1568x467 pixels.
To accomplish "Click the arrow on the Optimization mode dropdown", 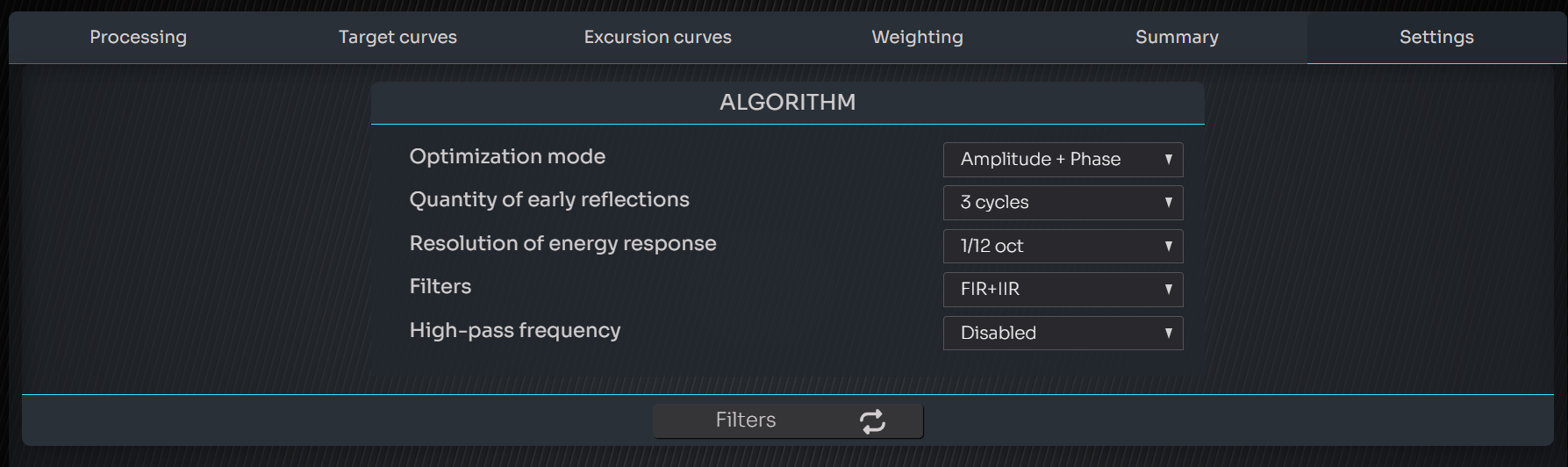I will click(1168, 160).
